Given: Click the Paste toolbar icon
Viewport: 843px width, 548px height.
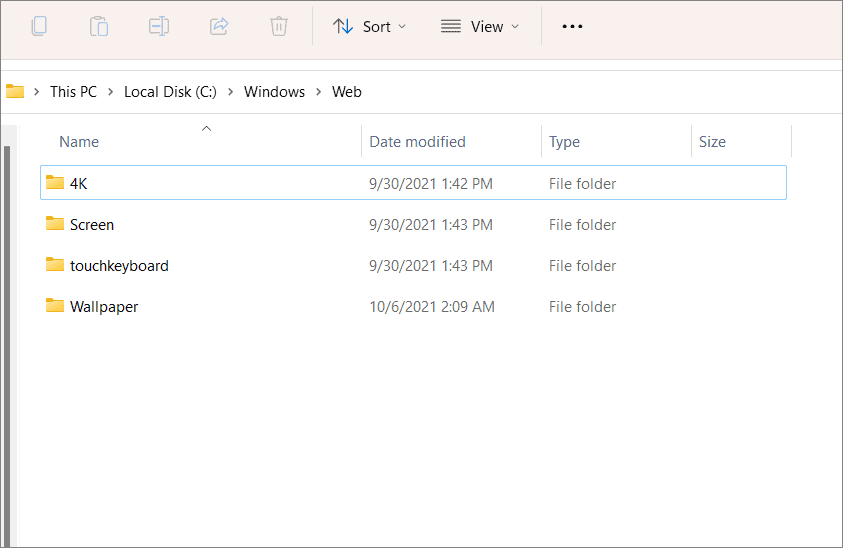Looking at the screenshot, I should tap(99, 26).
